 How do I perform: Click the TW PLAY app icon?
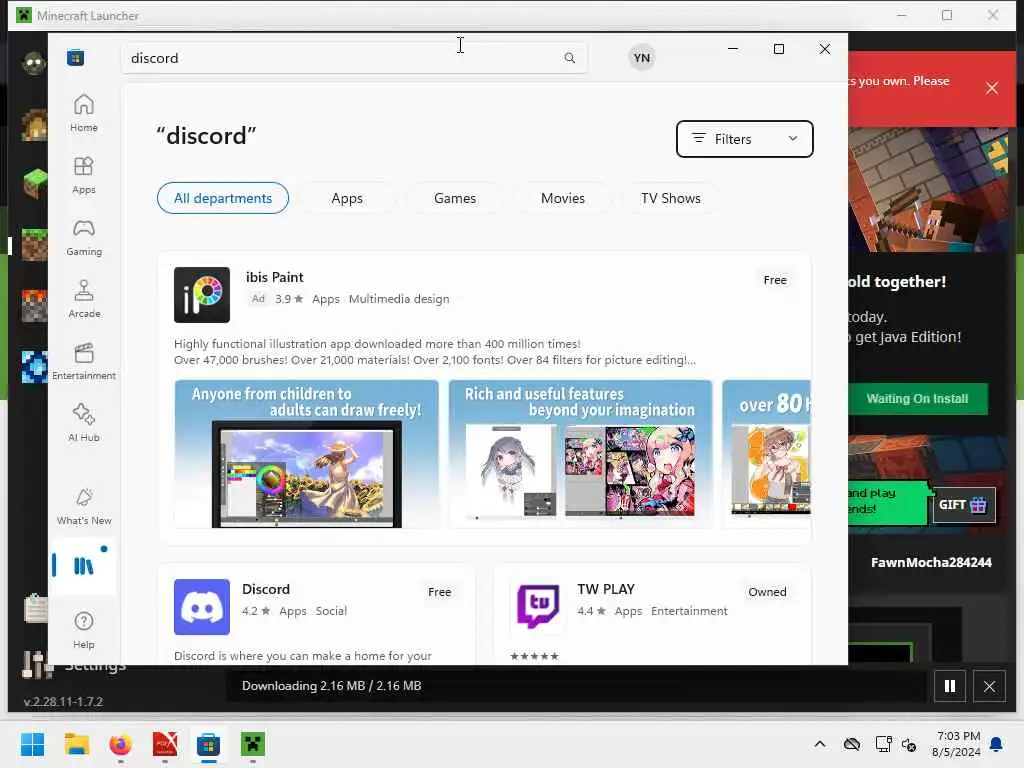click(x=537, y=607)
